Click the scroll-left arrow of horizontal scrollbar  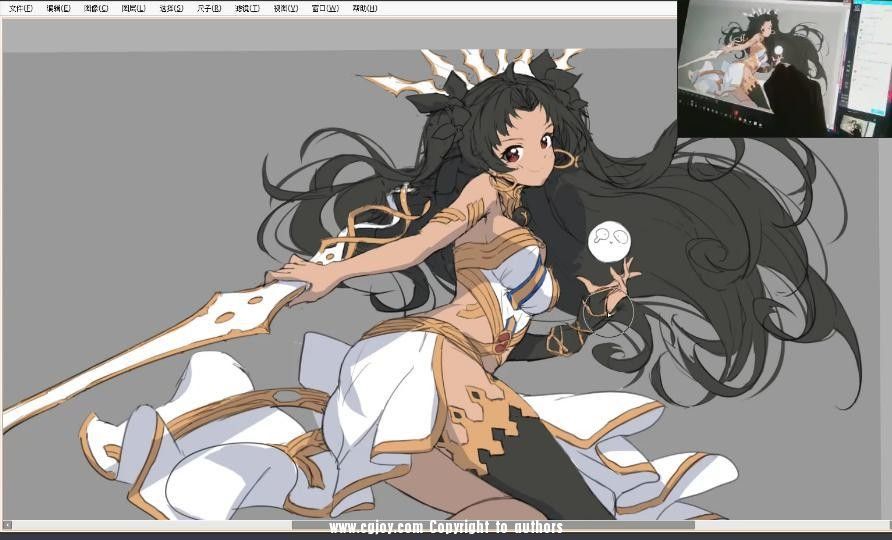pos(7,525)
